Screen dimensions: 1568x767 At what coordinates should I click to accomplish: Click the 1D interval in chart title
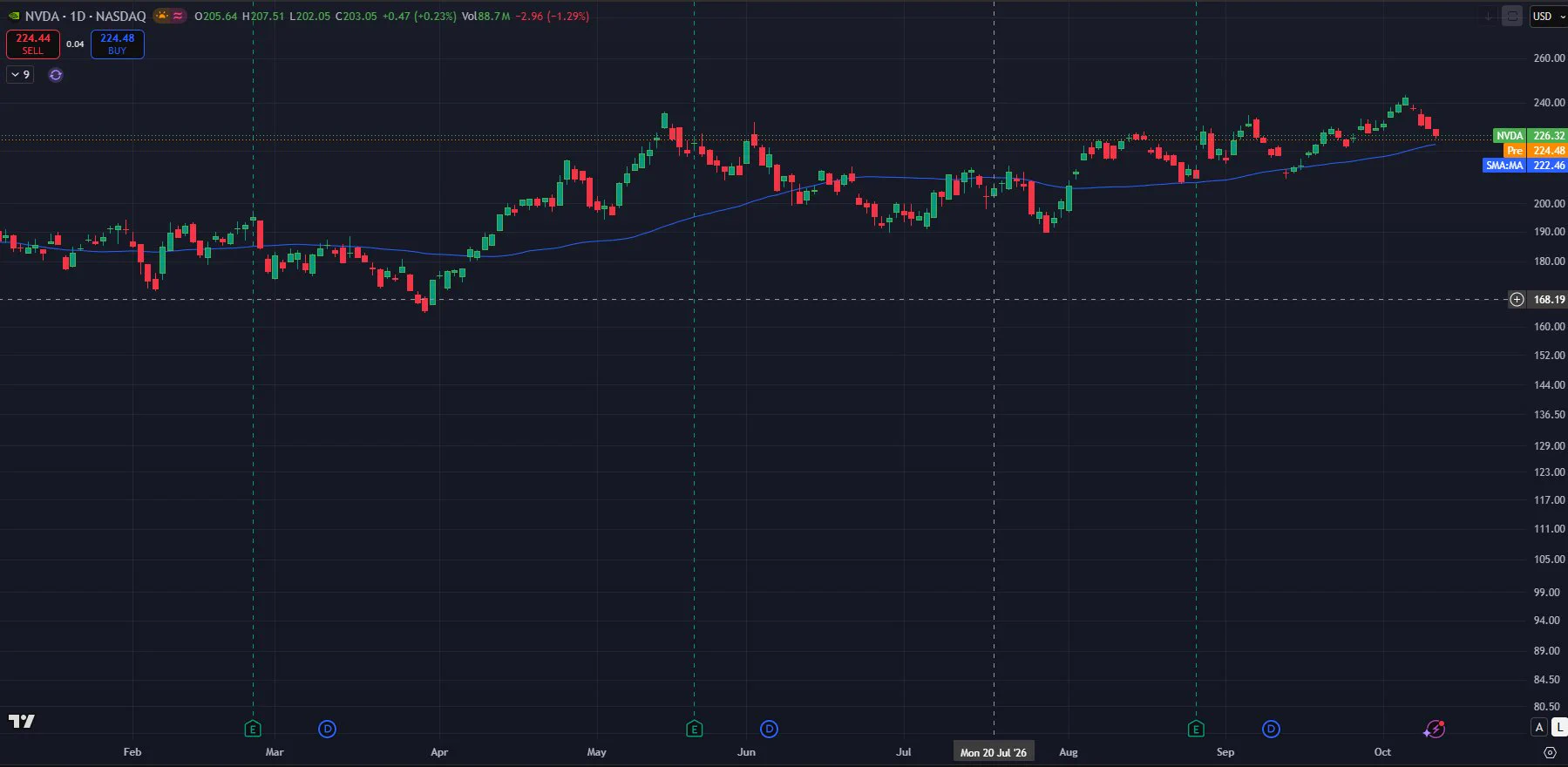click(x=78, y=17)
